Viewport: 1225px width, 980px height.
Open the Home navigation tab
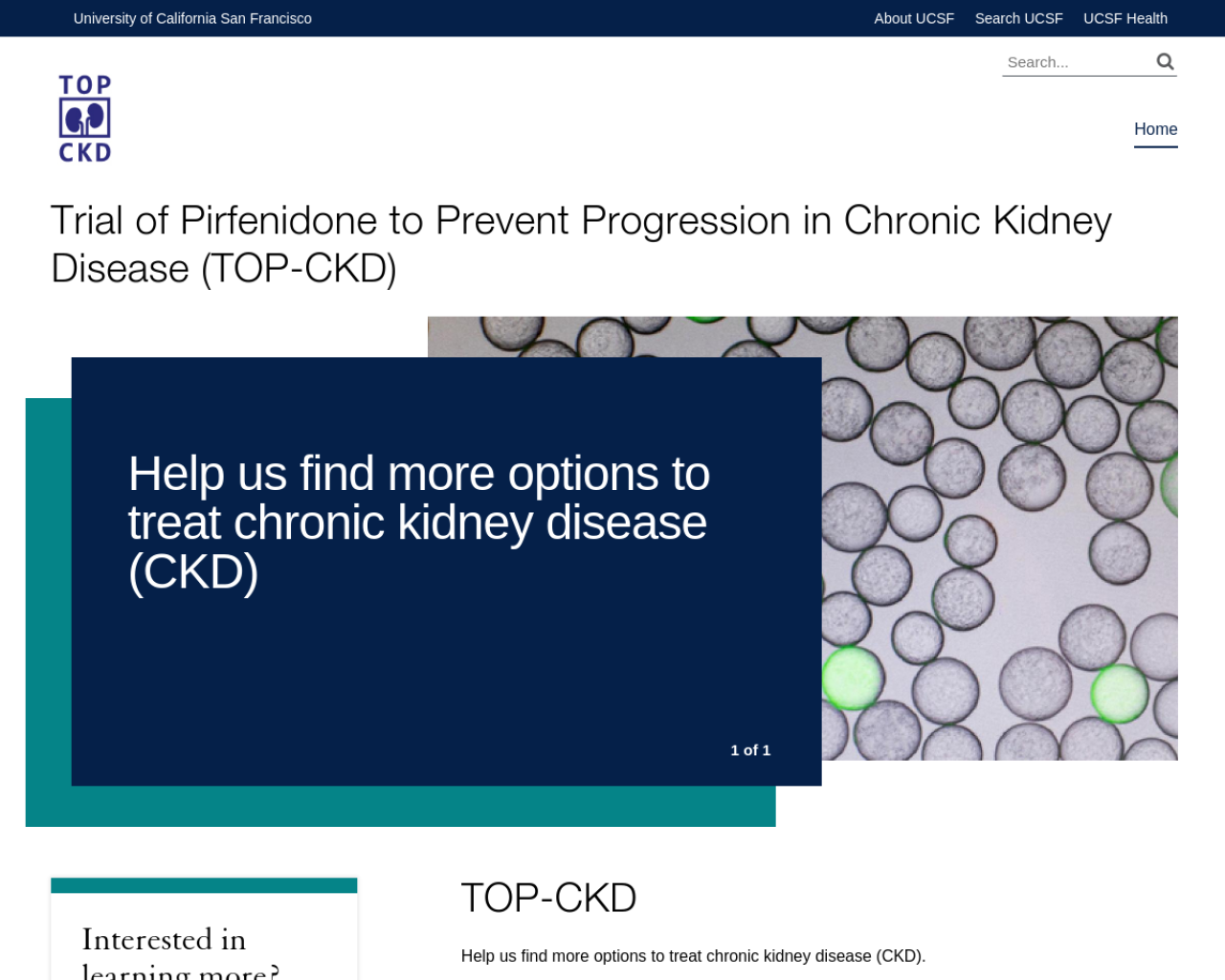click(x=1155, y=129)
